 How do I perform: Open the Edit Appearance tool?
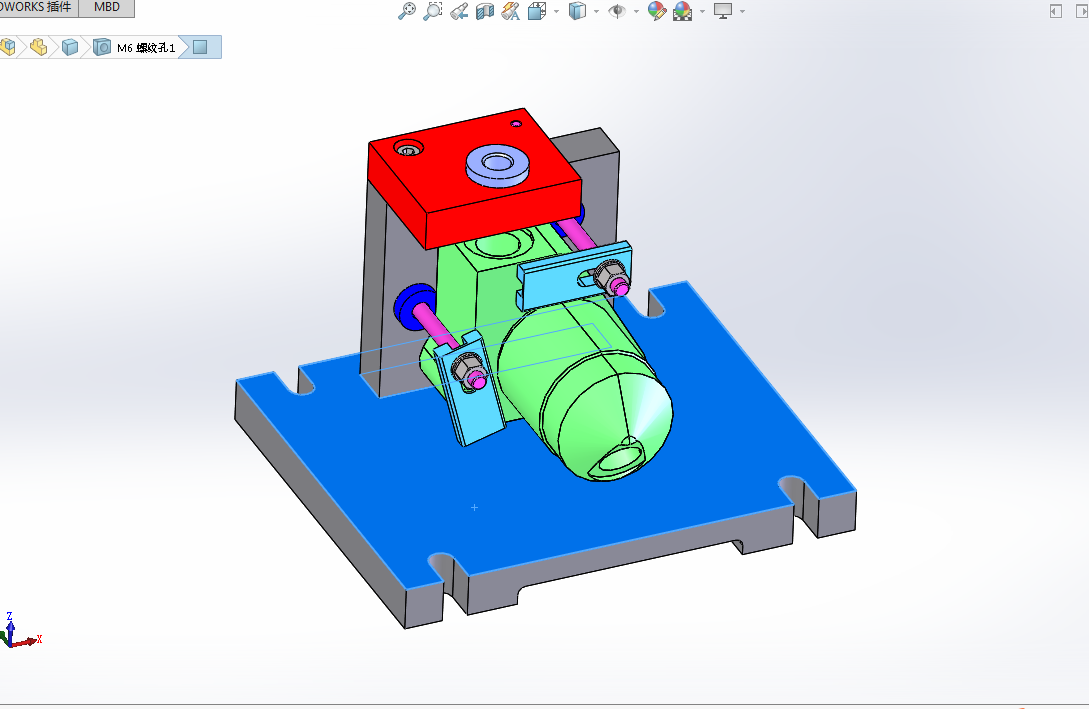click(x=656, y=10)
